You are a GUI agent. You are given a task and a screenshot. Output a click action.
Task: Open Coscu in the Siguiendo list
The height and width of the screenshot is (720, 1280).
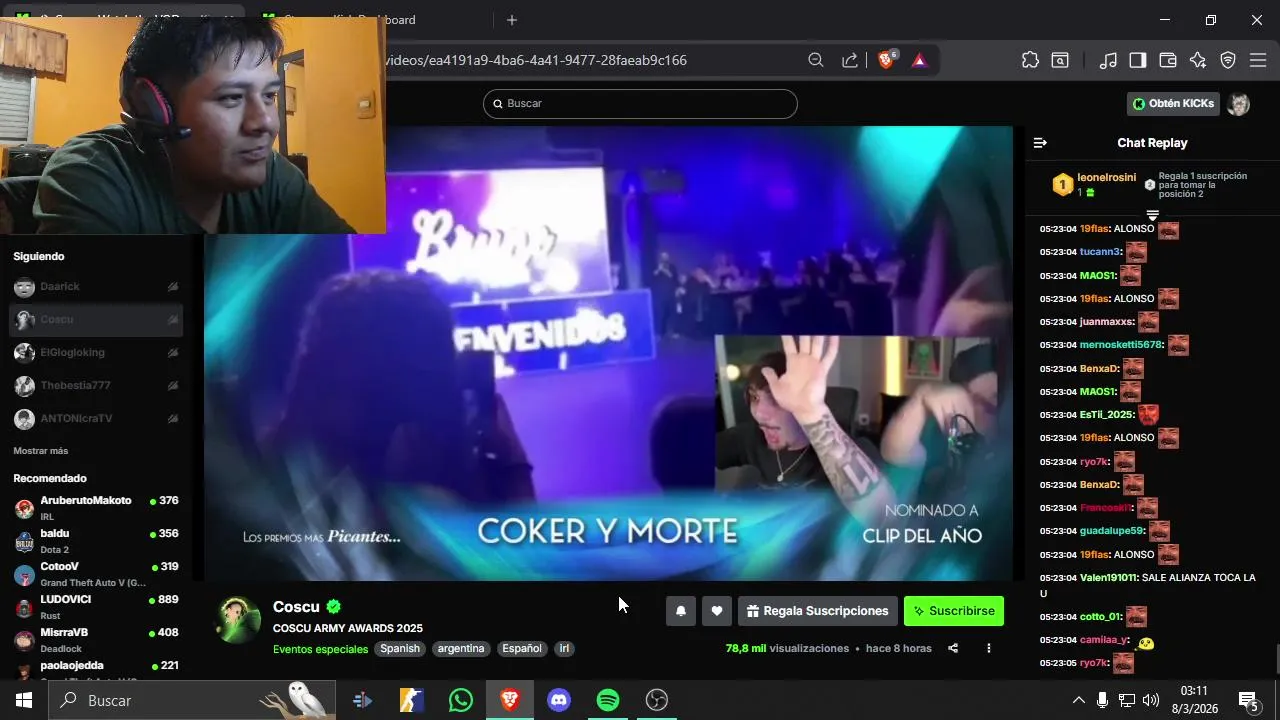point(96,320)
